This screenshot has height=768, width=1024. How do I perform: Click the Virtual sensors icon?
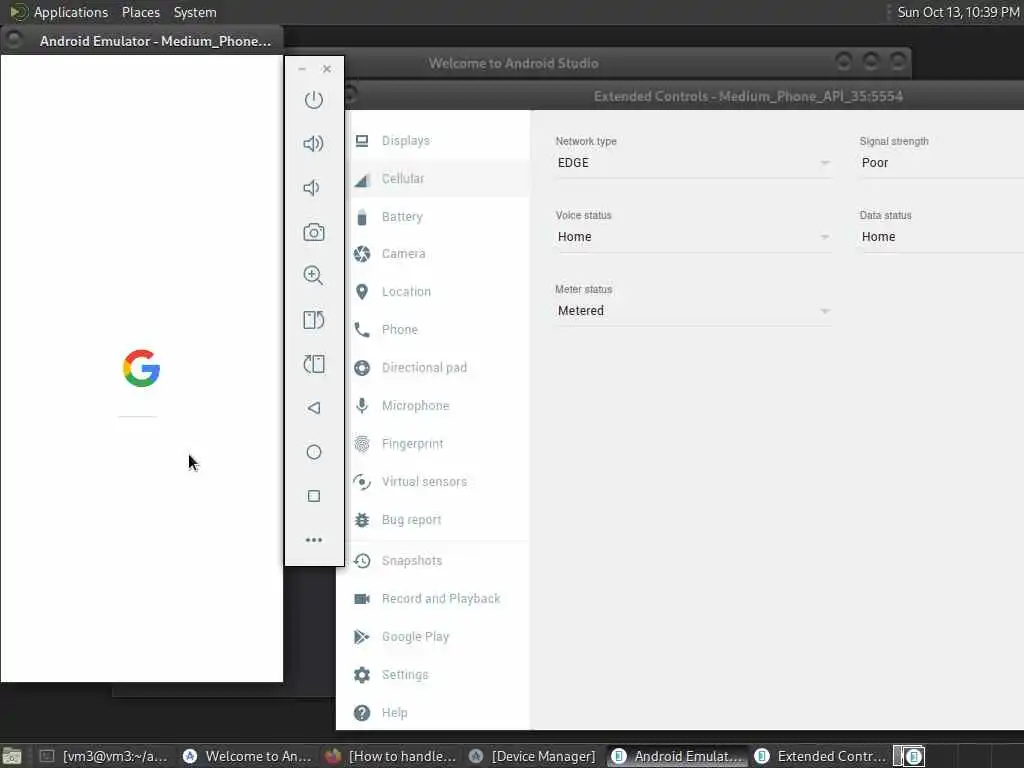click(362, 482)
